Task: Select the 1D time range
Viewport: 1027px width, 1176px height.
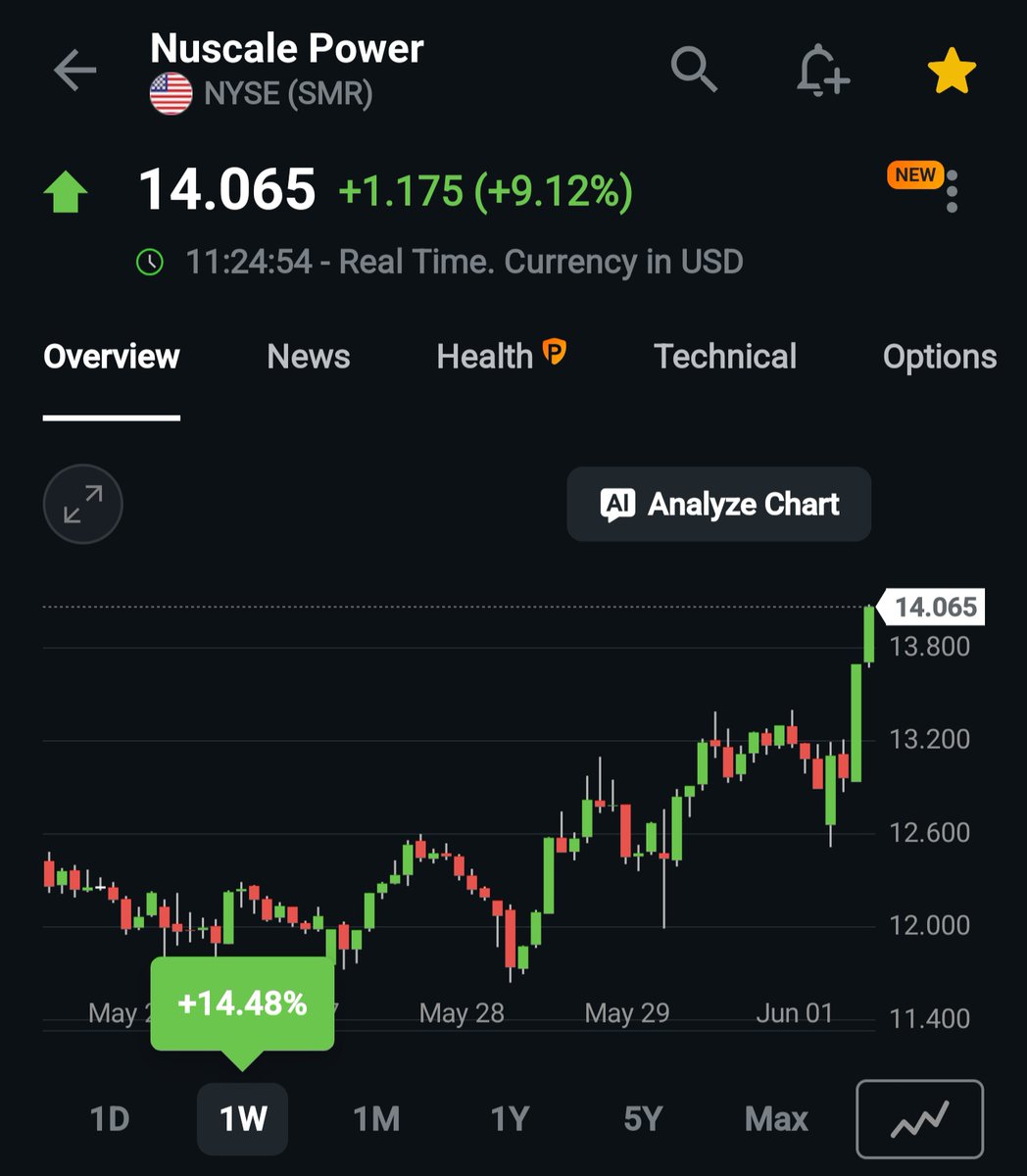Action: point(109,1118)
